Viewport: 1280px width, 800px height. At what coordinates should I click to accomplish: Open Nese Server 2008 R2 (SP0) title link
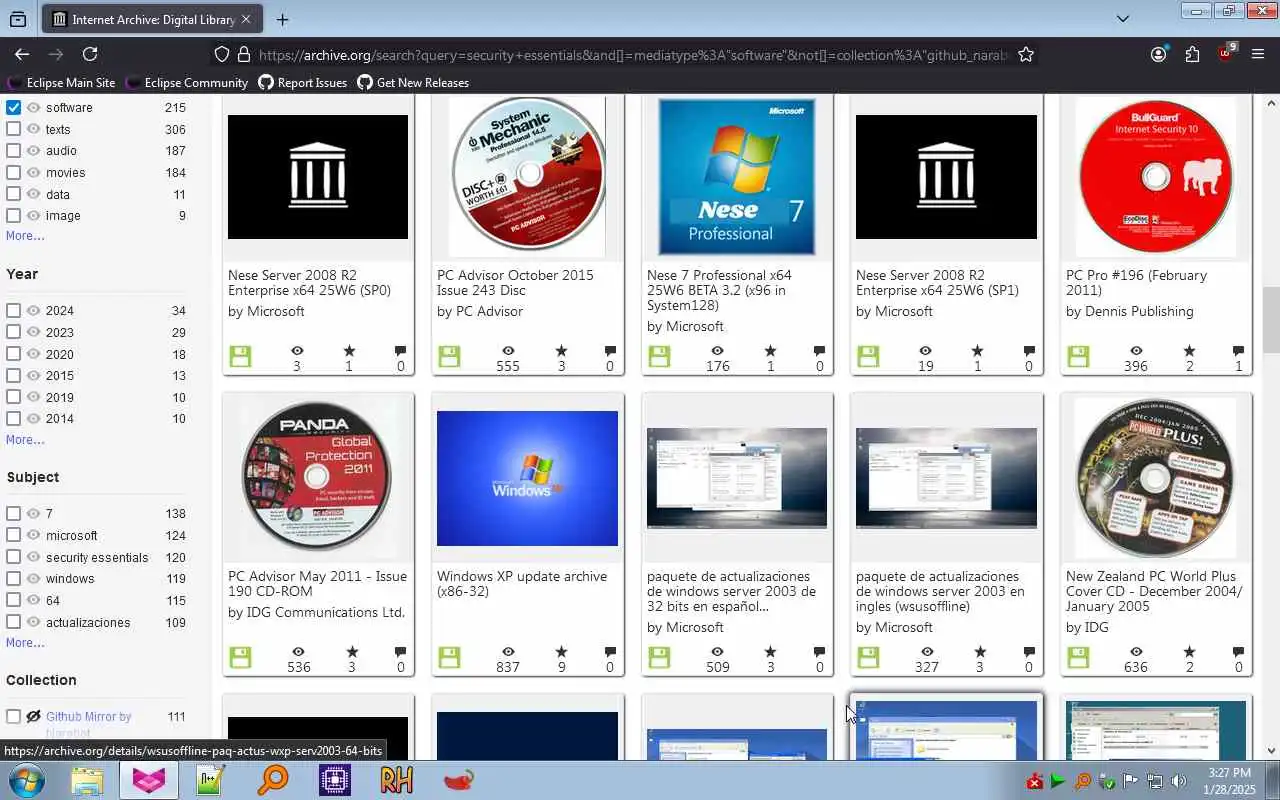(x=309, y=282)
